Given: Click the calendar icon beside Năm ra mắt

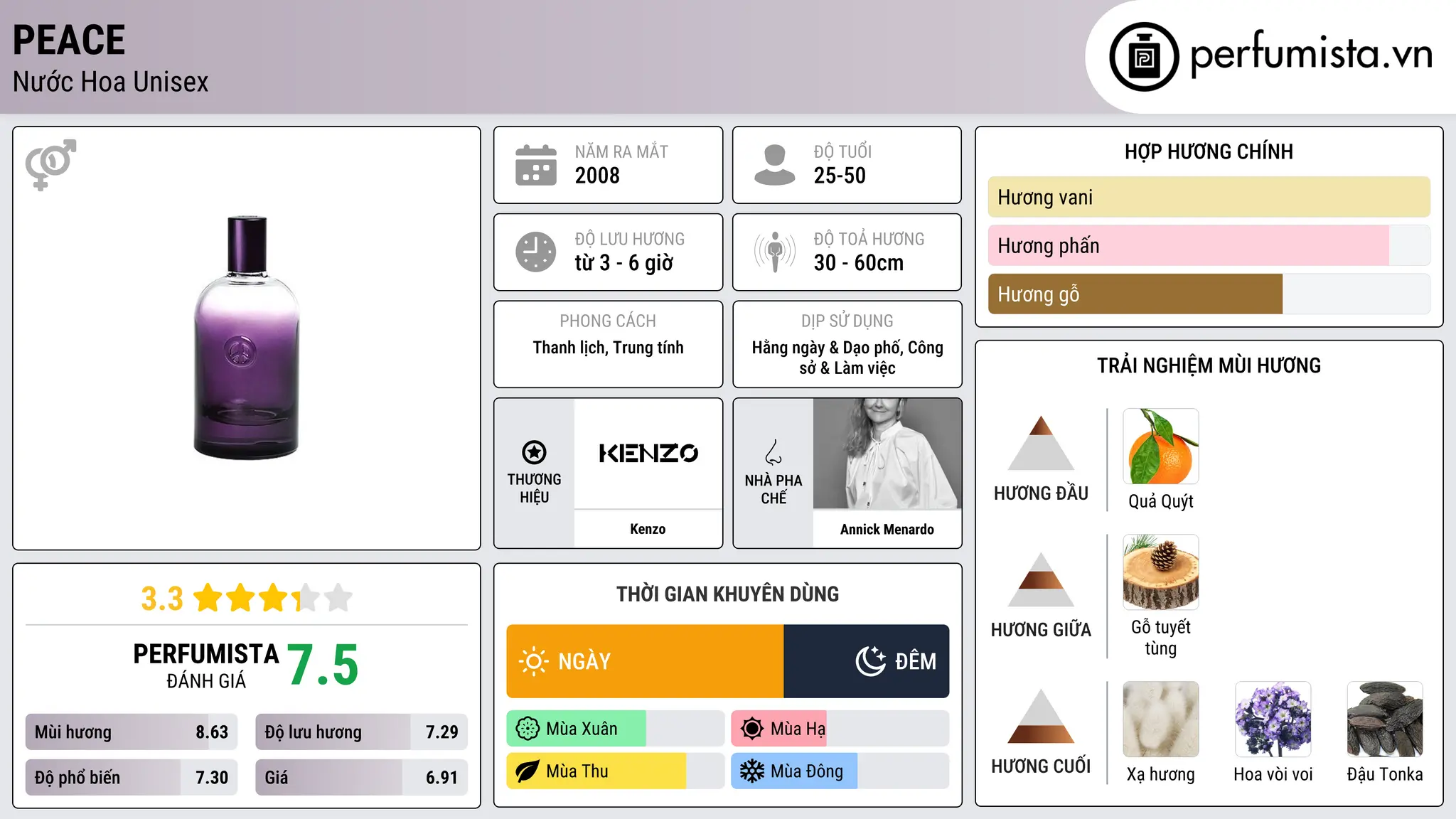Looking at the screenshot, I should (x=536, y=165).
